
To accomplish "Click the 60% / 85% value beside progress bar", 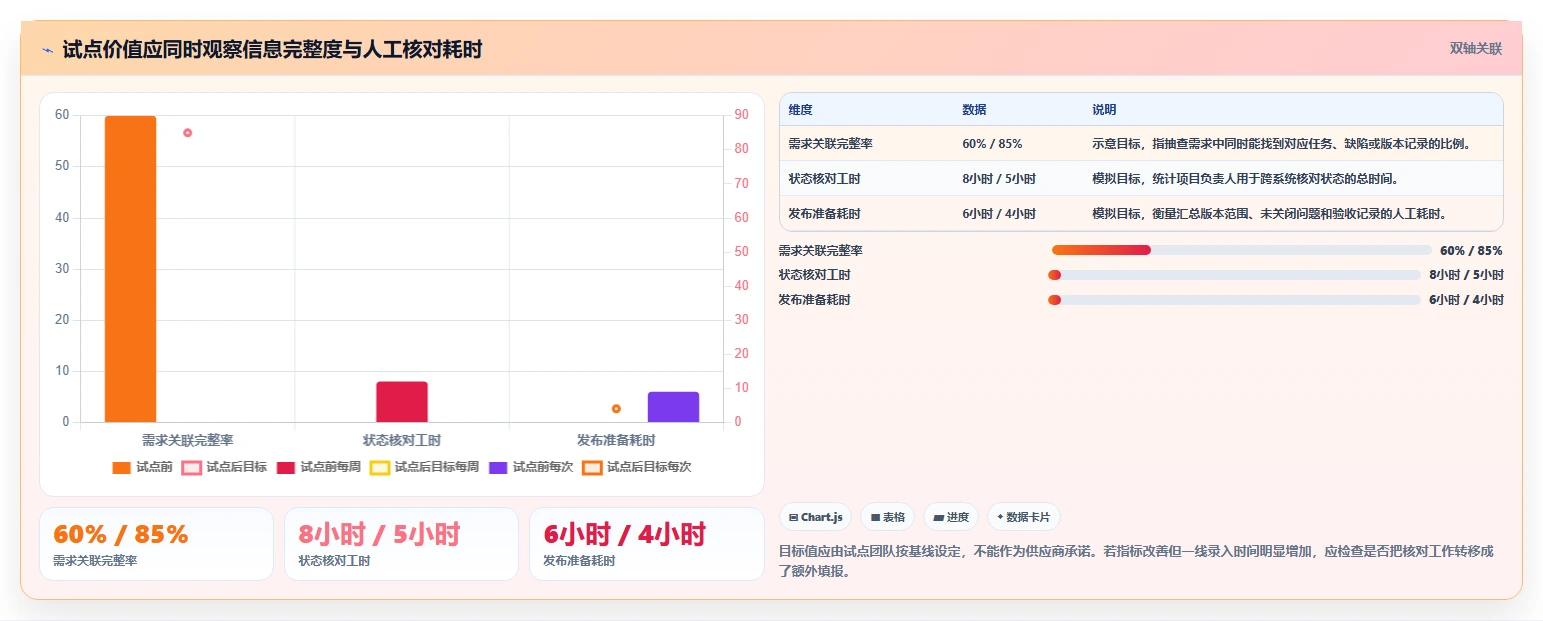I will 1471,251.
